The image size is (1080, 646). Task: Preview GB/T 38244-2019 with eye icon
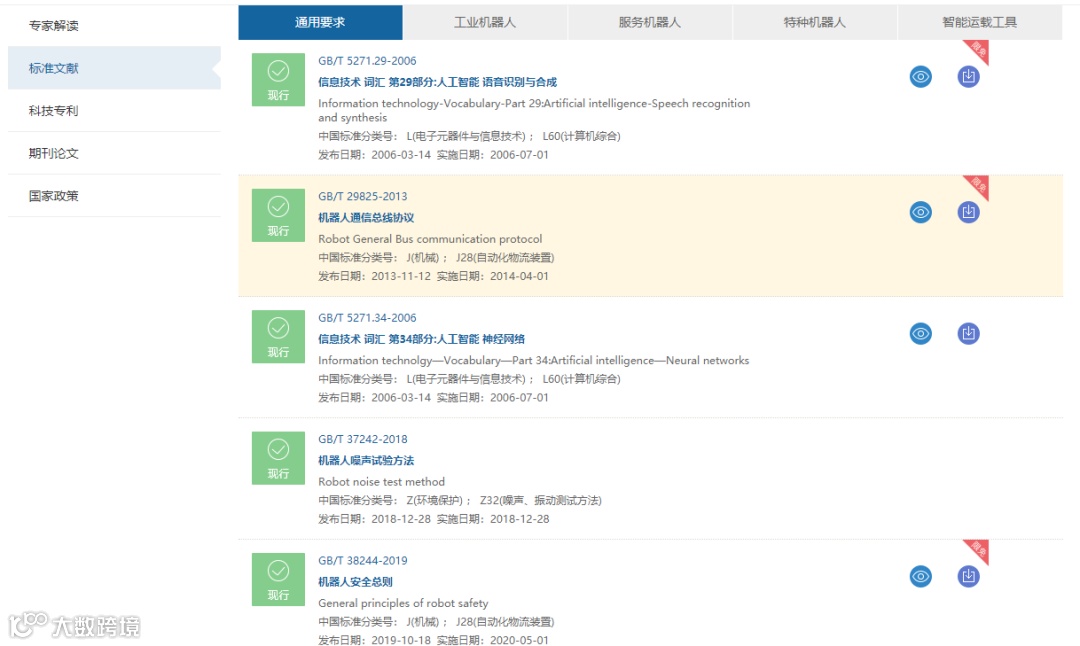pyautogui.click(x=920, y=576)
